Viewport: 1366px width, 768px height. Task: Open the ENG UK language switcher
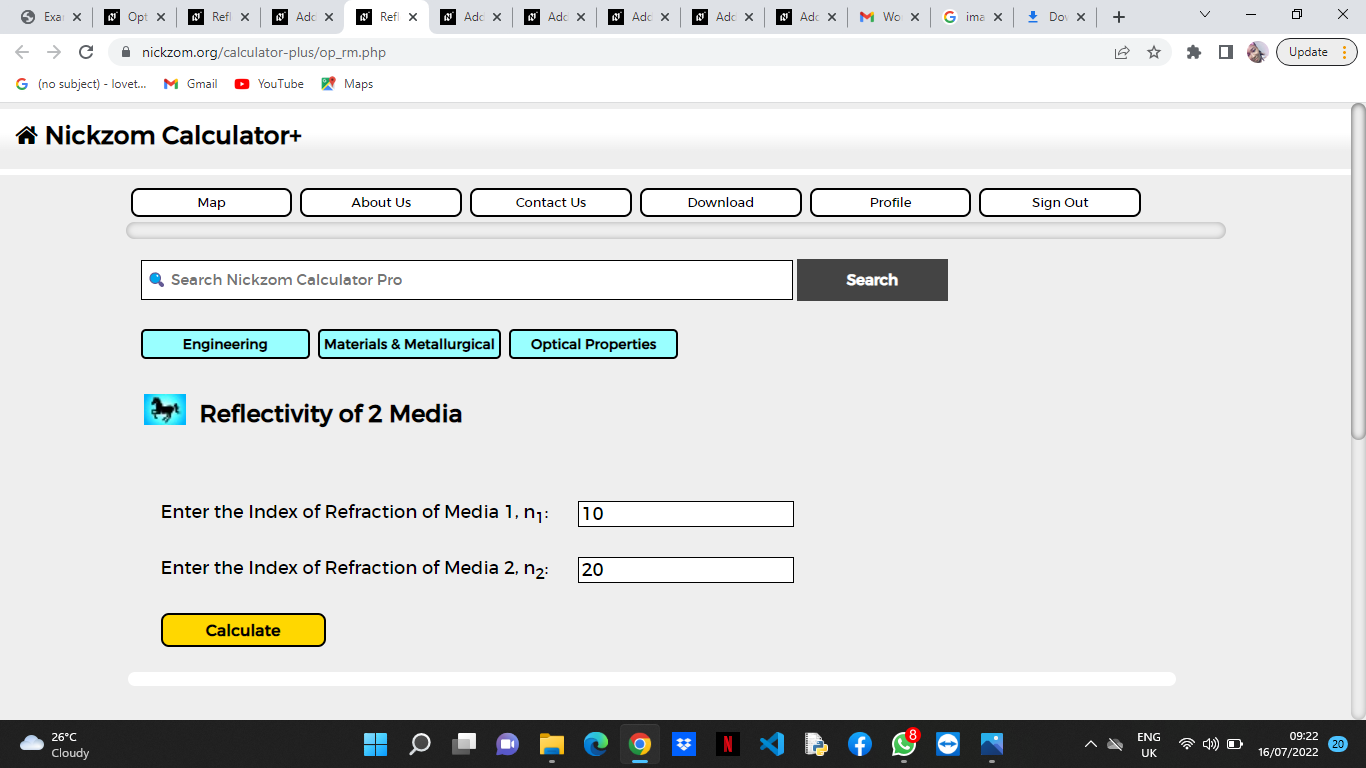point(1149,744)
